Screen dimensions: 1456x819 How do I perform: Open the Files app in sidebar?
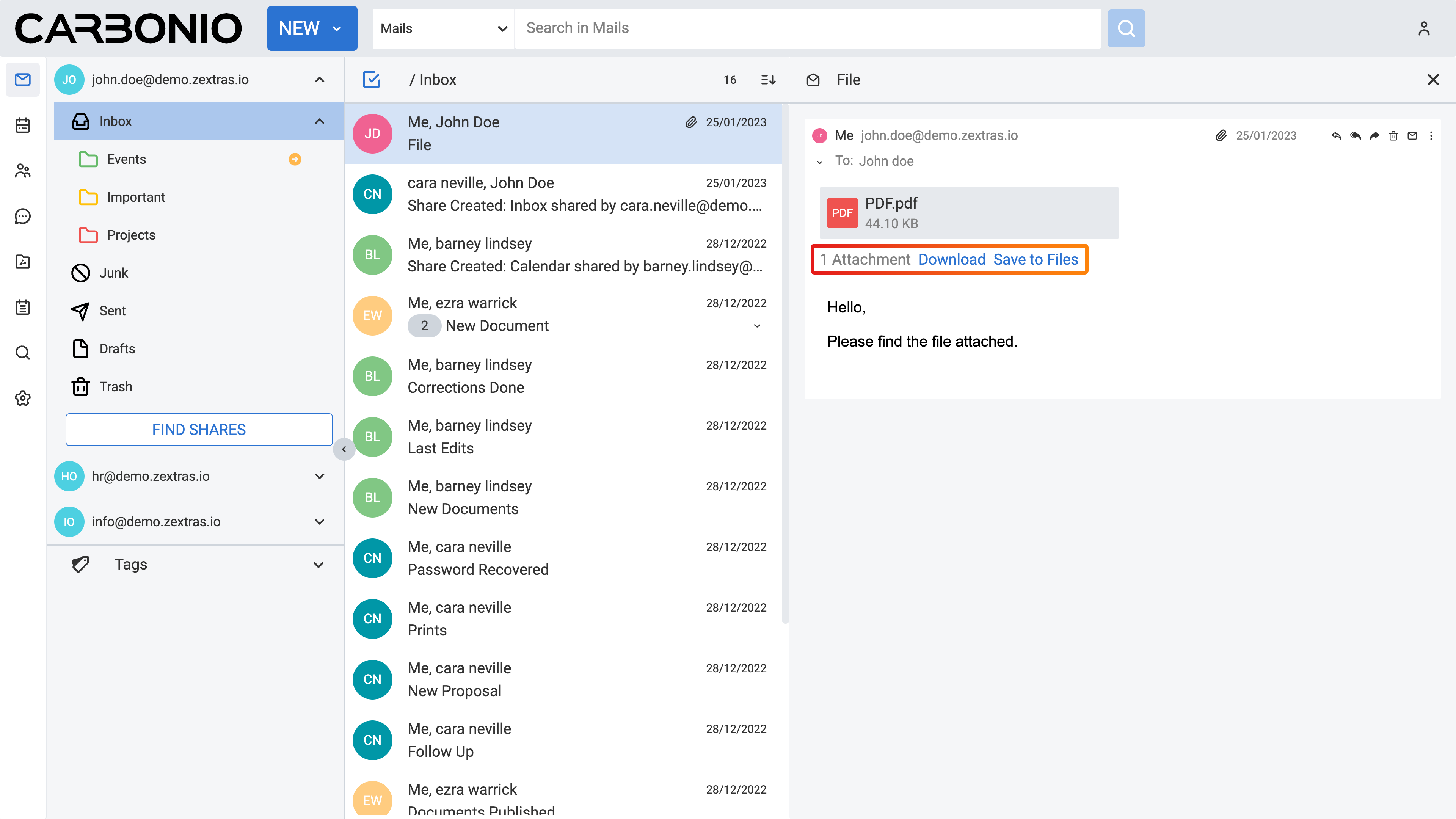point(23,262)
